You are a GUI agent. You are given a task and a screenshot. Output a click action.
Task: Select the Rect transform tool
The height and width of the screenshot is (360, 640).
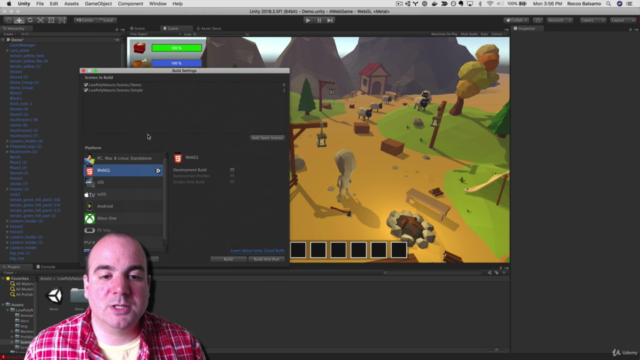[x=51, y=20]
